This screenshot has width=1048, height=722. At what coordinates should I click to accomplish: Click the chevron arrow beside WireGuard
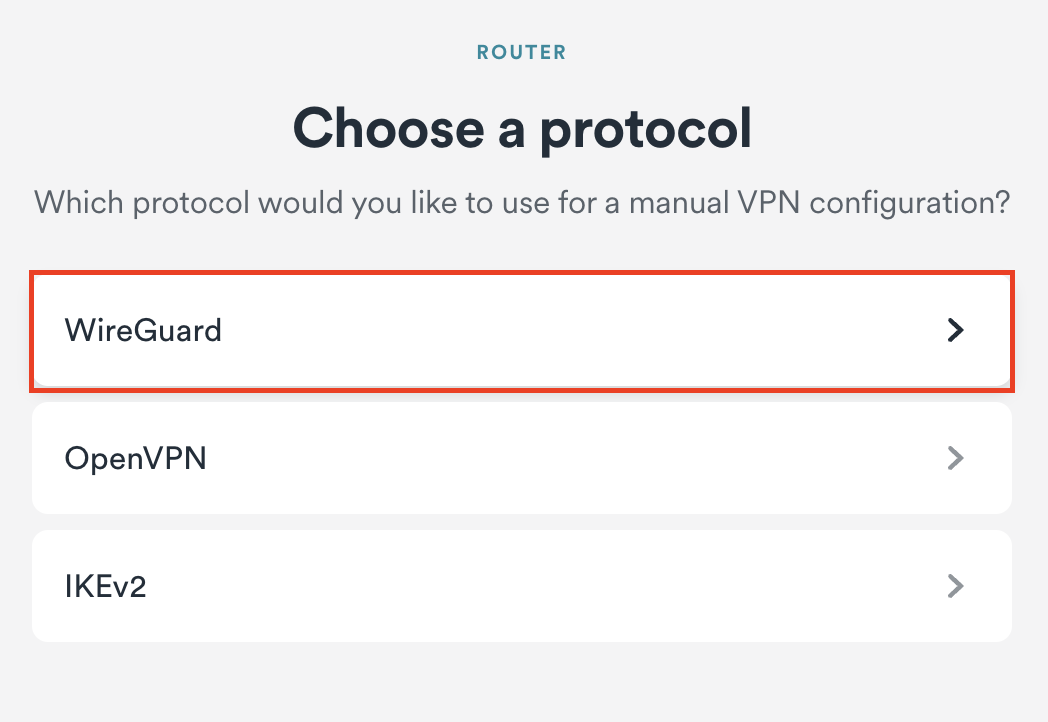956,330
